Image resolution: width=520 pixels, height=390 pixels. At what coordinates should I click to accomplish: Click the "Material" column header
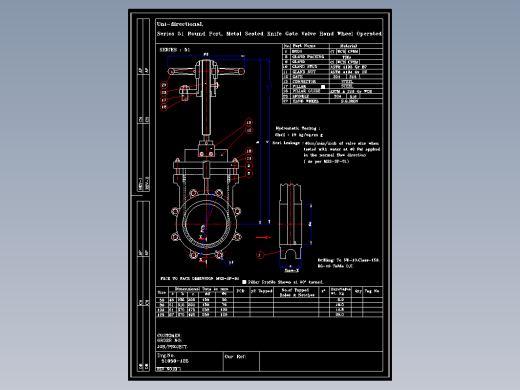[349, 46]
